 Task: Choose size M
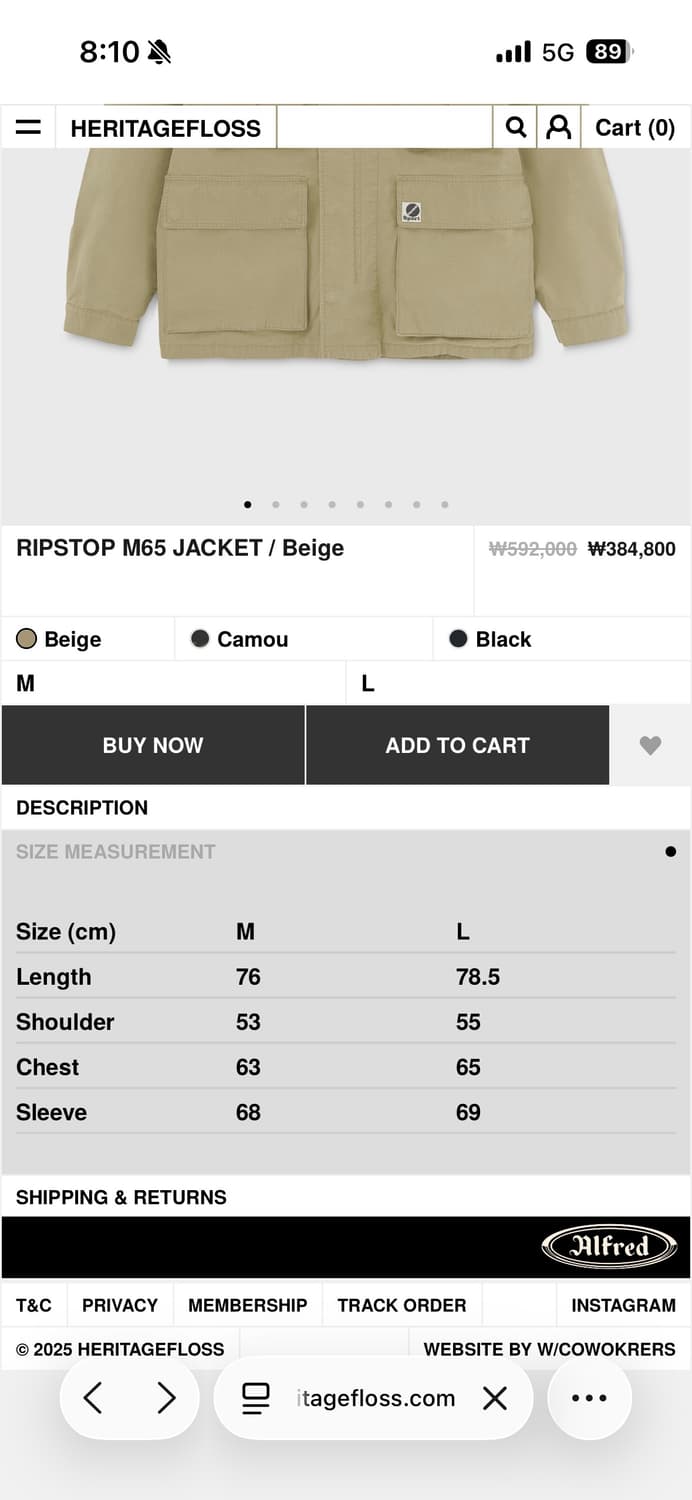coord(26,684)
